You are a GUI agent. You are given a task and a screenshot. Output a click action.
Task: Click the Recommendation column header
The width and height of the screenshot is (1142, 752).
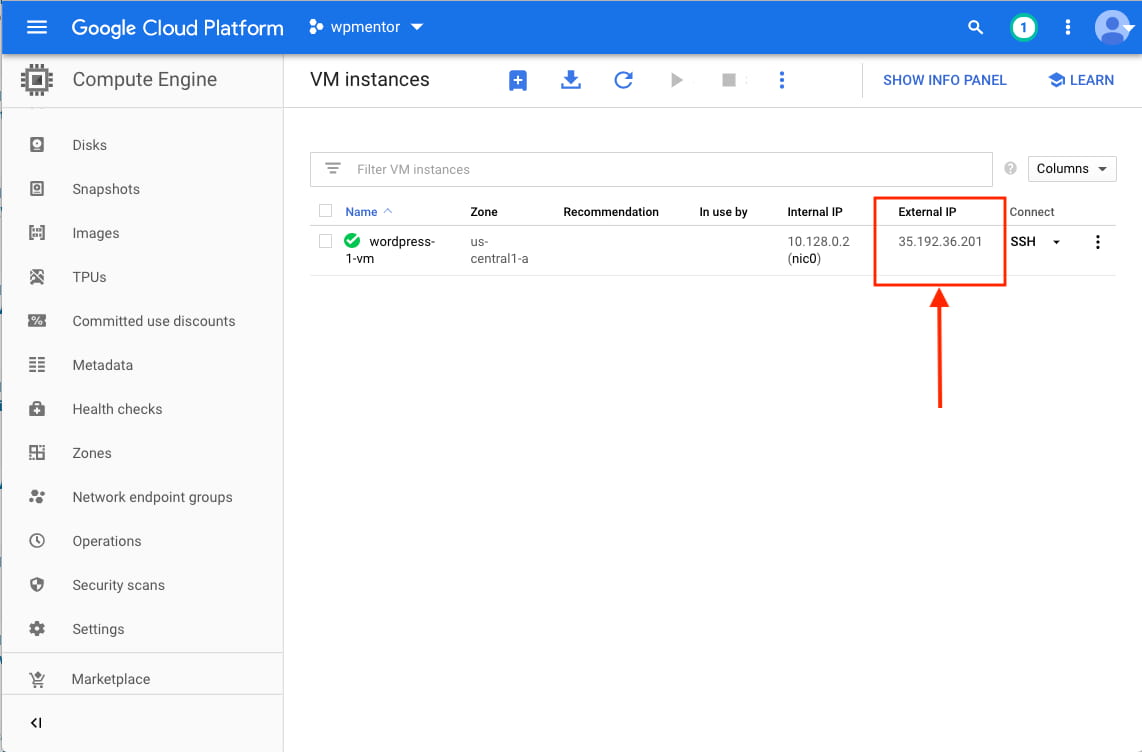pos(610,212)
